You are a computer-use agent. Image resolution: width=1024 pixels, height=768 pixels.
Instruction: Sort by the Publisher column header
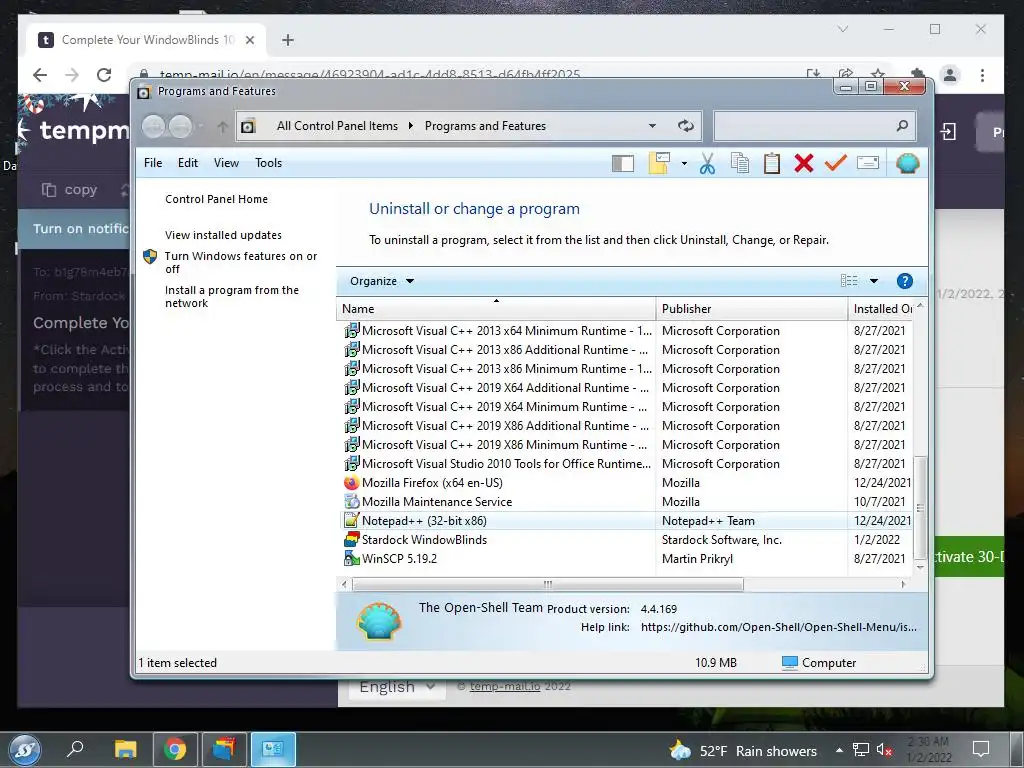752,309
